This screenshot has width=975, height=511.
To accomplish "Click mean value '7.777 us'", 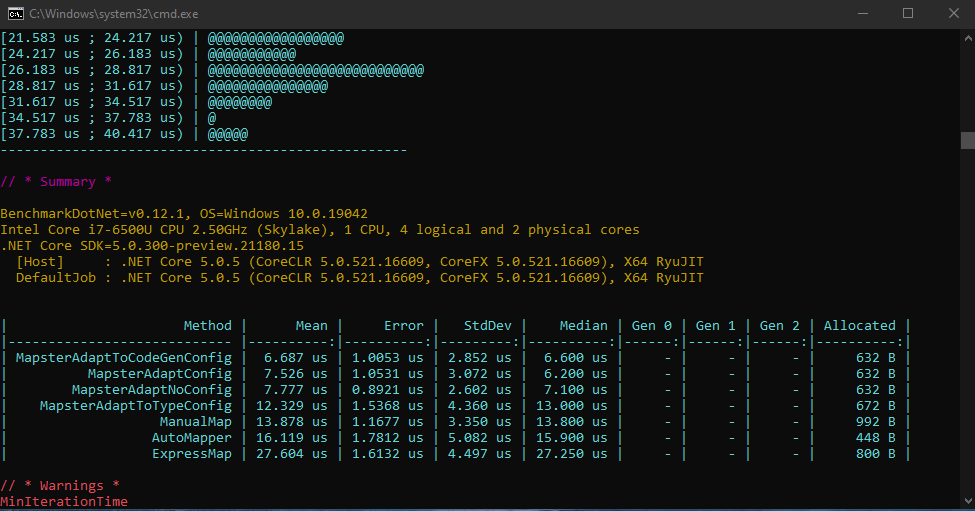I will [295, 390].
